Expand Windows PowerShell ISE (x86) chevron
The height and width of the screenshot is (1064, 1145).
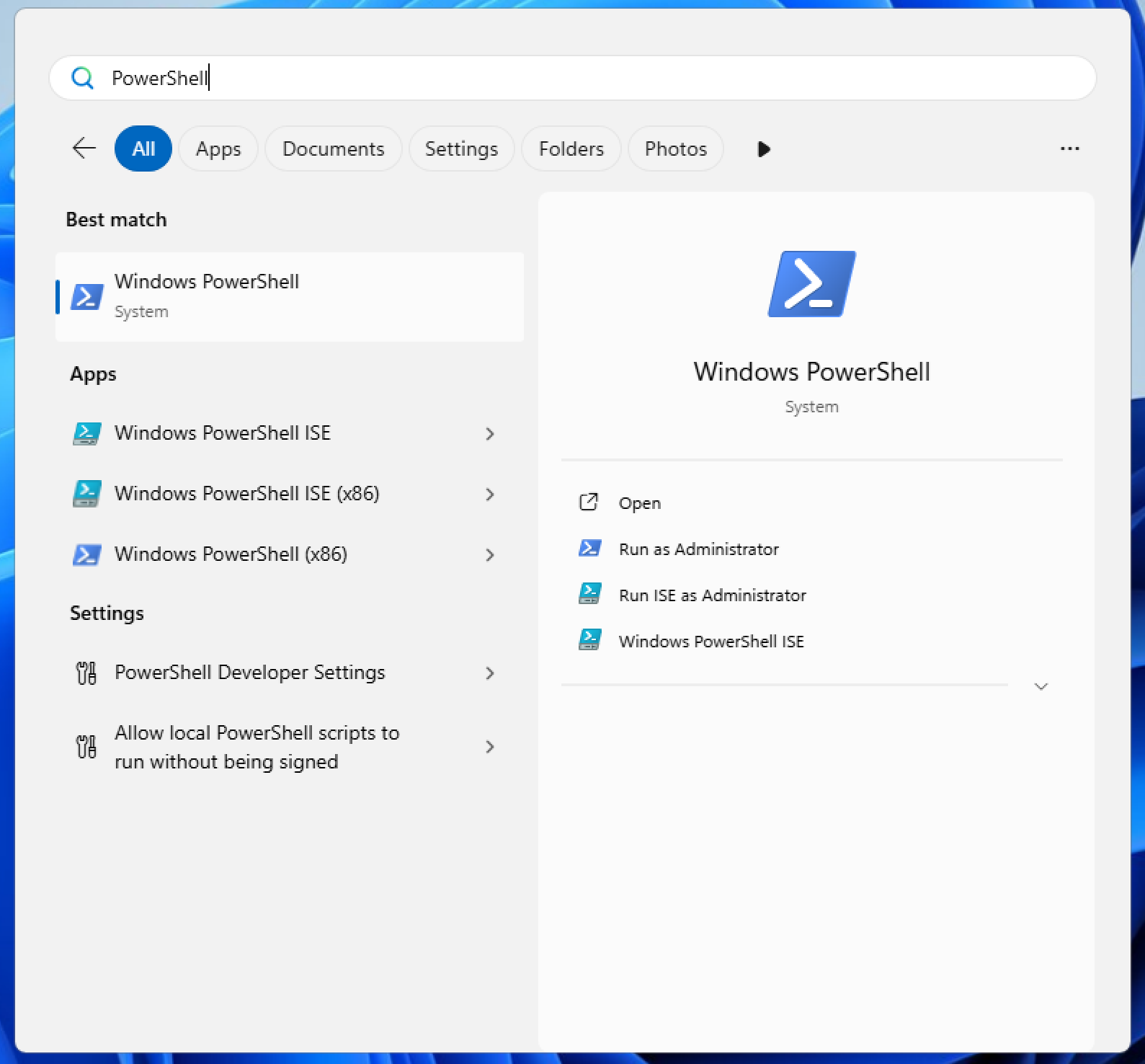(x=490, y=494)
